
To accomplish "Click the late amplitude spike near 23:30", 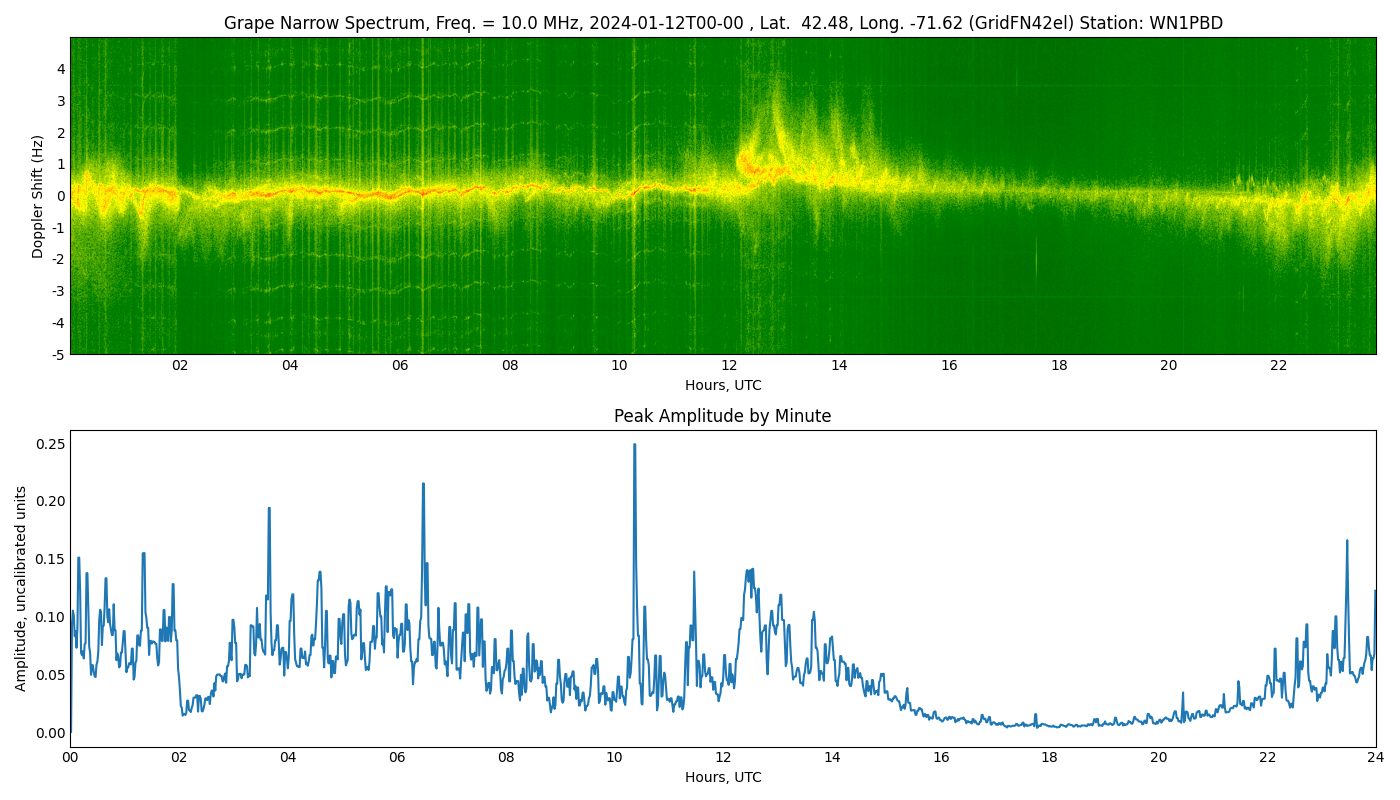I will pyautogui.click(x=1346, y=543).
